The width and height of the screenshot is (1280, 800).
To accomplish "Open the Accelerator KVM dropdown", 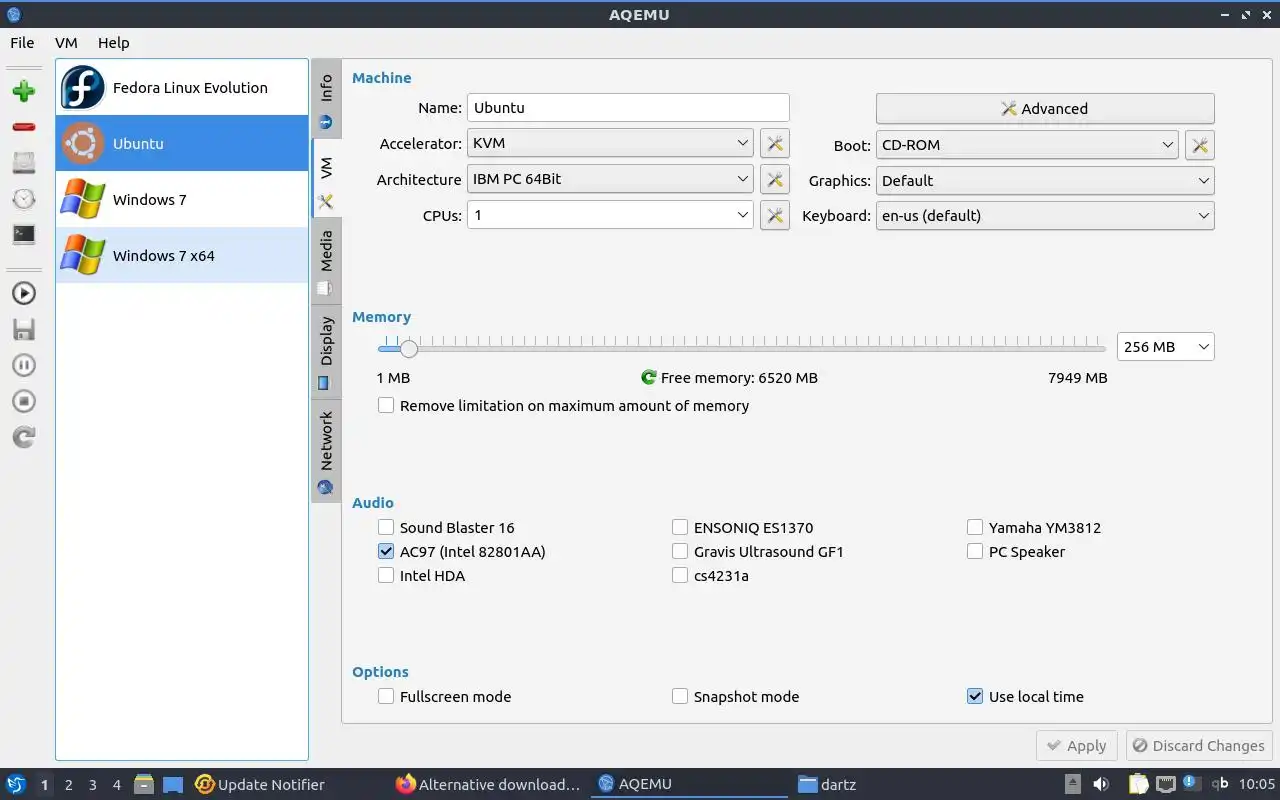I will (610, 143).
